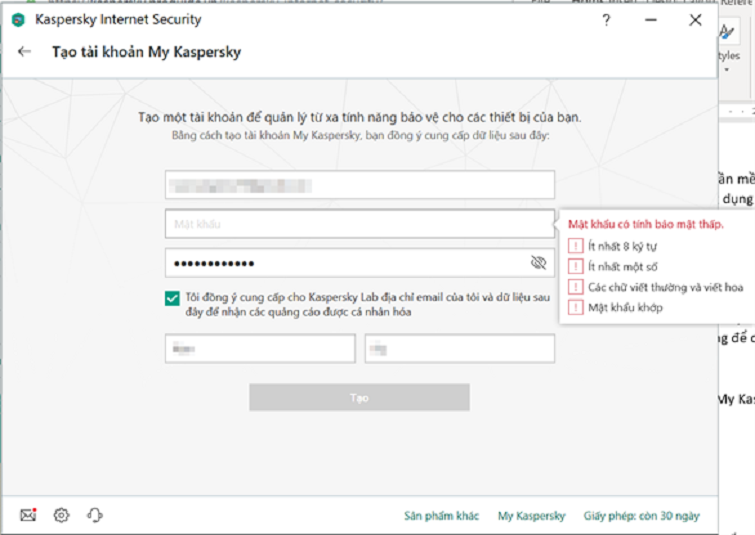Open the help question mark icon
This screenshot has width=755, height=535.
pos(606,20)
